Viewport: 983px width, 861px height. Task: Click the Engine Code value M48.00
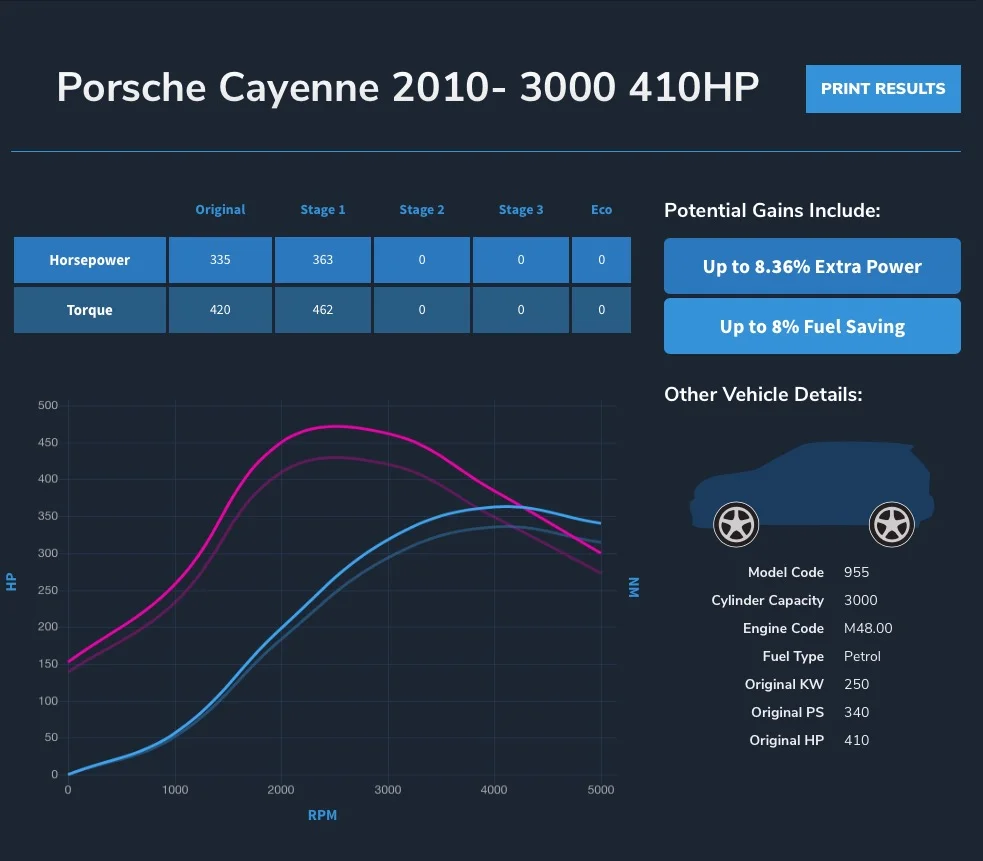(868, 628)
